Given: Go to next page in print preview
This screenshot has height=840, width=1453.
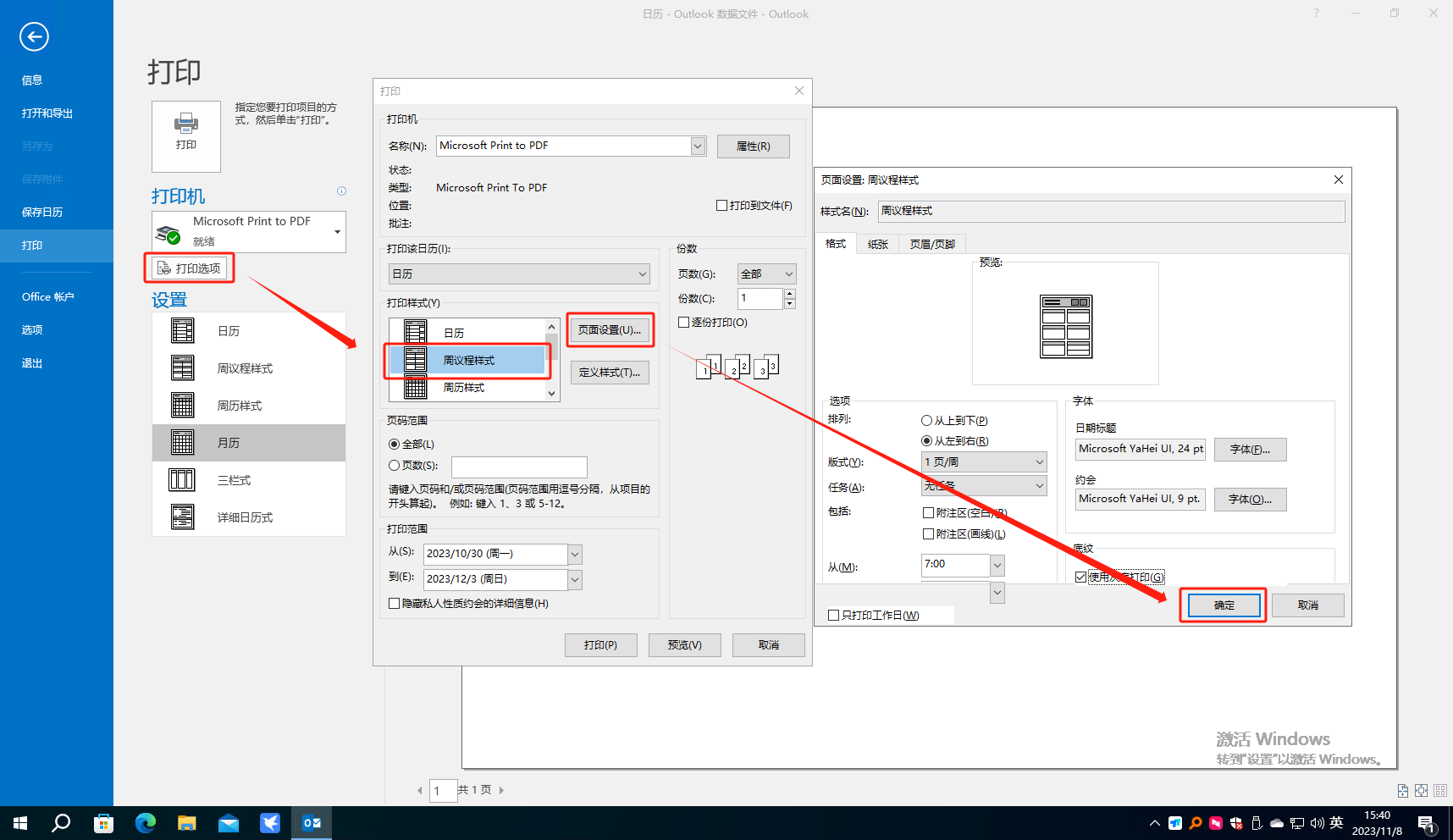Looking at the screenshot, I should tap(501, 790).
